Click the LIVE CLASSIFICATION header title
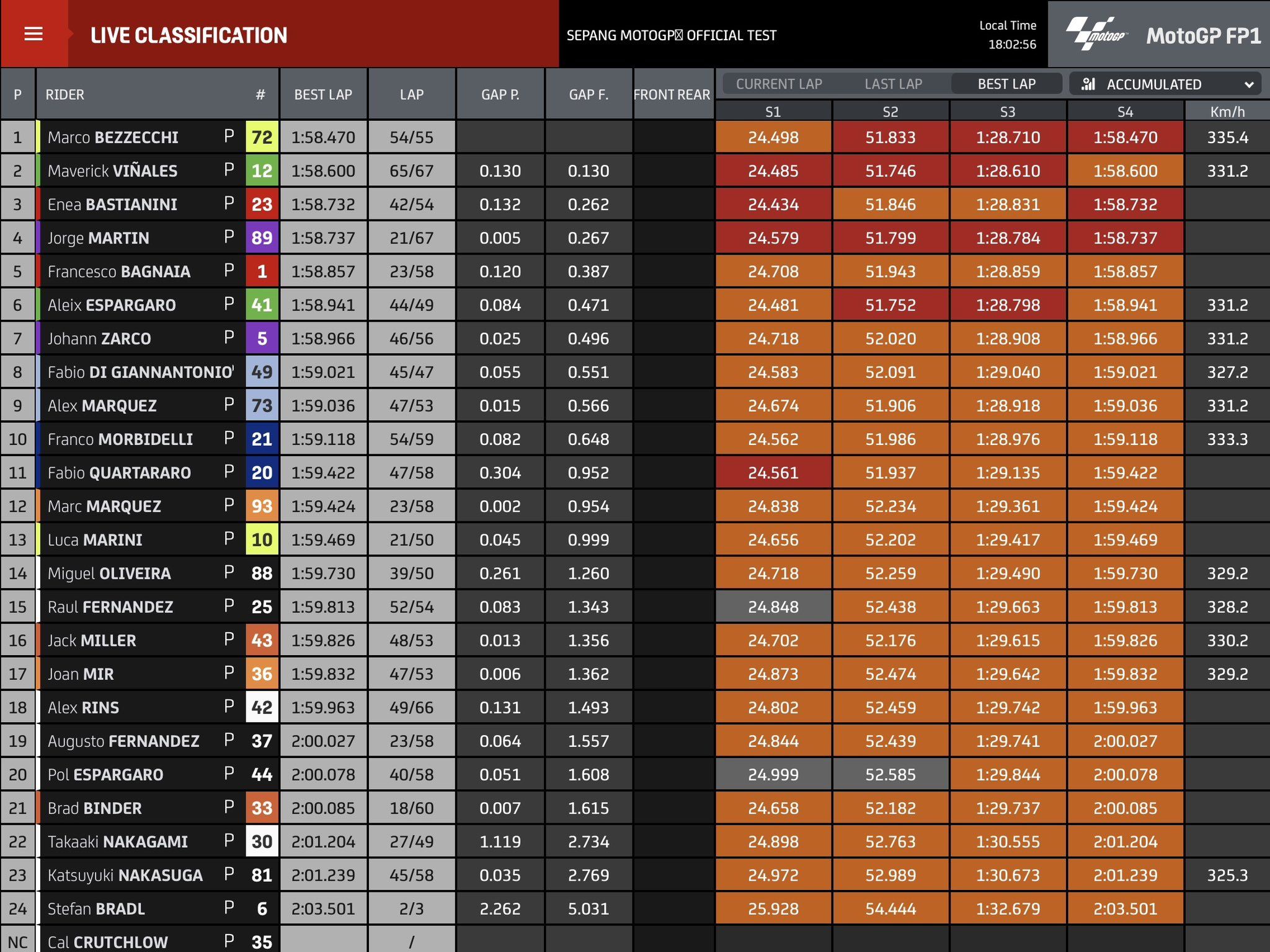1270x952 pixels. point(189,35)
